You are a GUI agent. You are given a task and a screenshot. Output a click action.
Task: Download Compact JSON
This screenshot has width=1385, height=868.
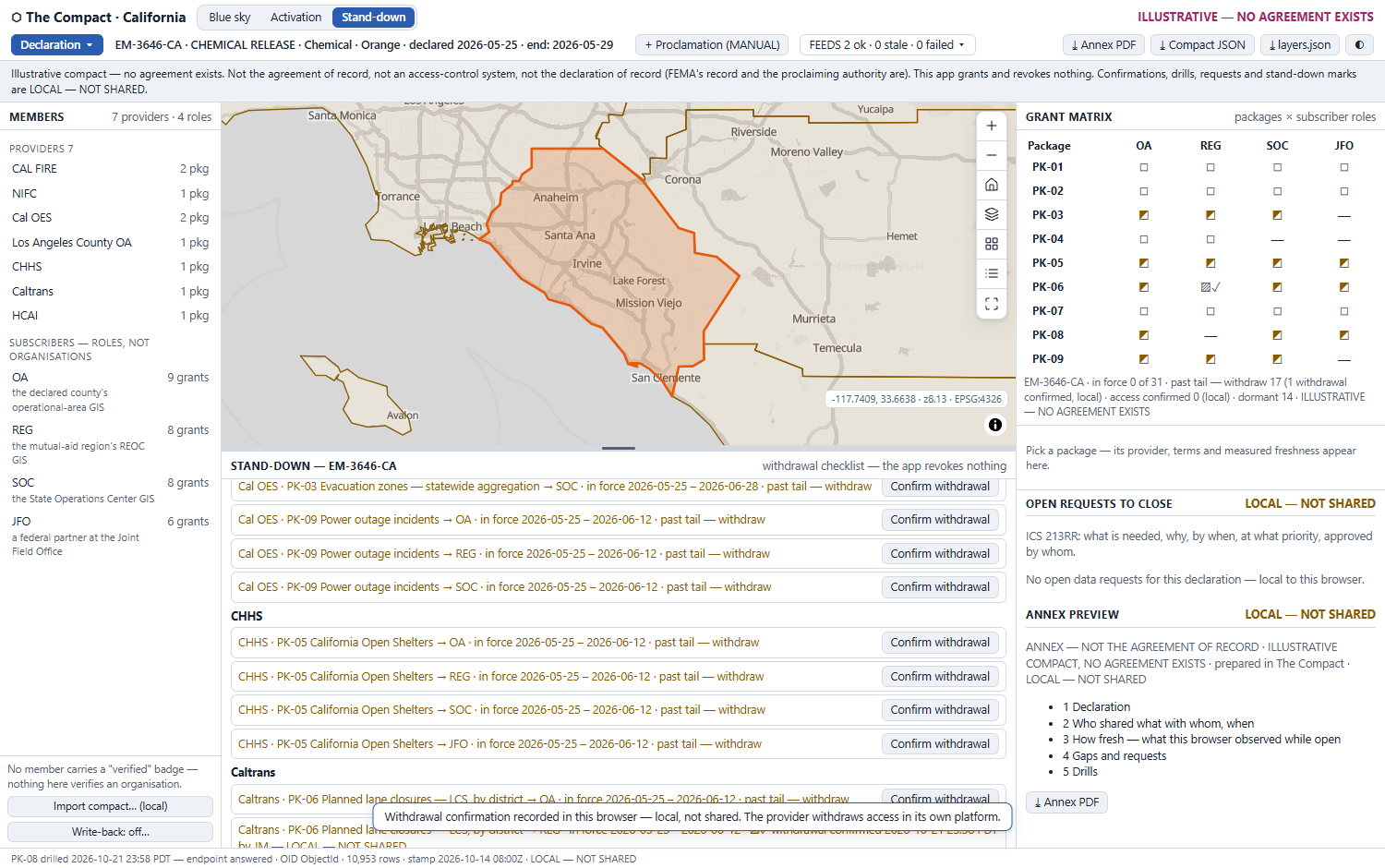coord(1202,44)
